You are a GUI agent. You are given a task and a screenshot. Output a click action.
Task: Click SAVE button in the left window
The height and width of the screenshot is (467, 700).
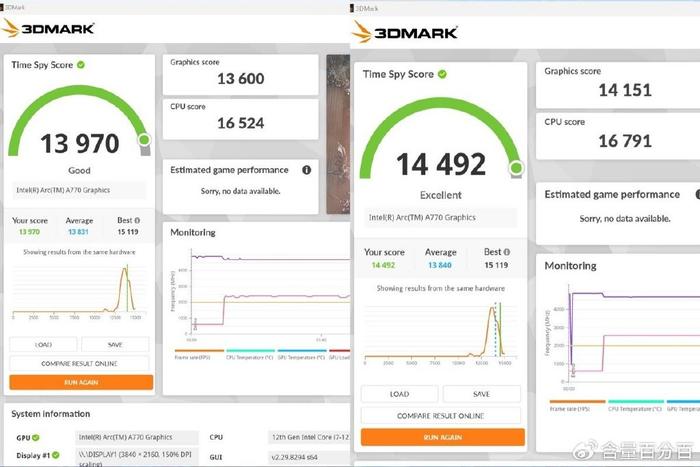(x=115, y=344)
